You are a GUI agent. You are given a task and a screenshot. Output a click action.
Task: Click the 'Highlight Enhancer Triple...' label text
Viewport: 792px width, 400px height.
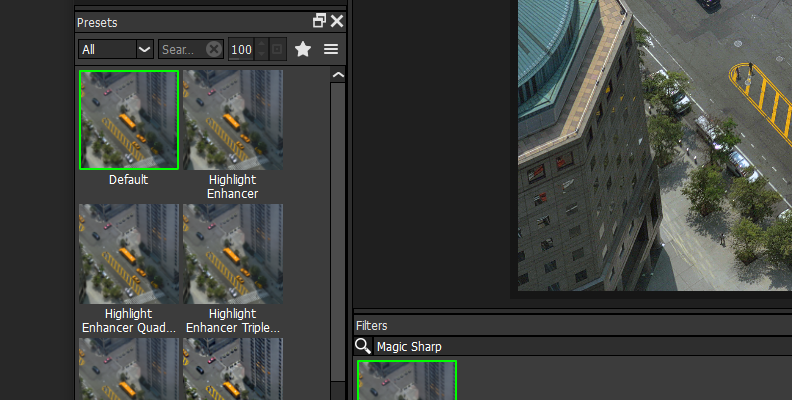(x=233, y=321)
